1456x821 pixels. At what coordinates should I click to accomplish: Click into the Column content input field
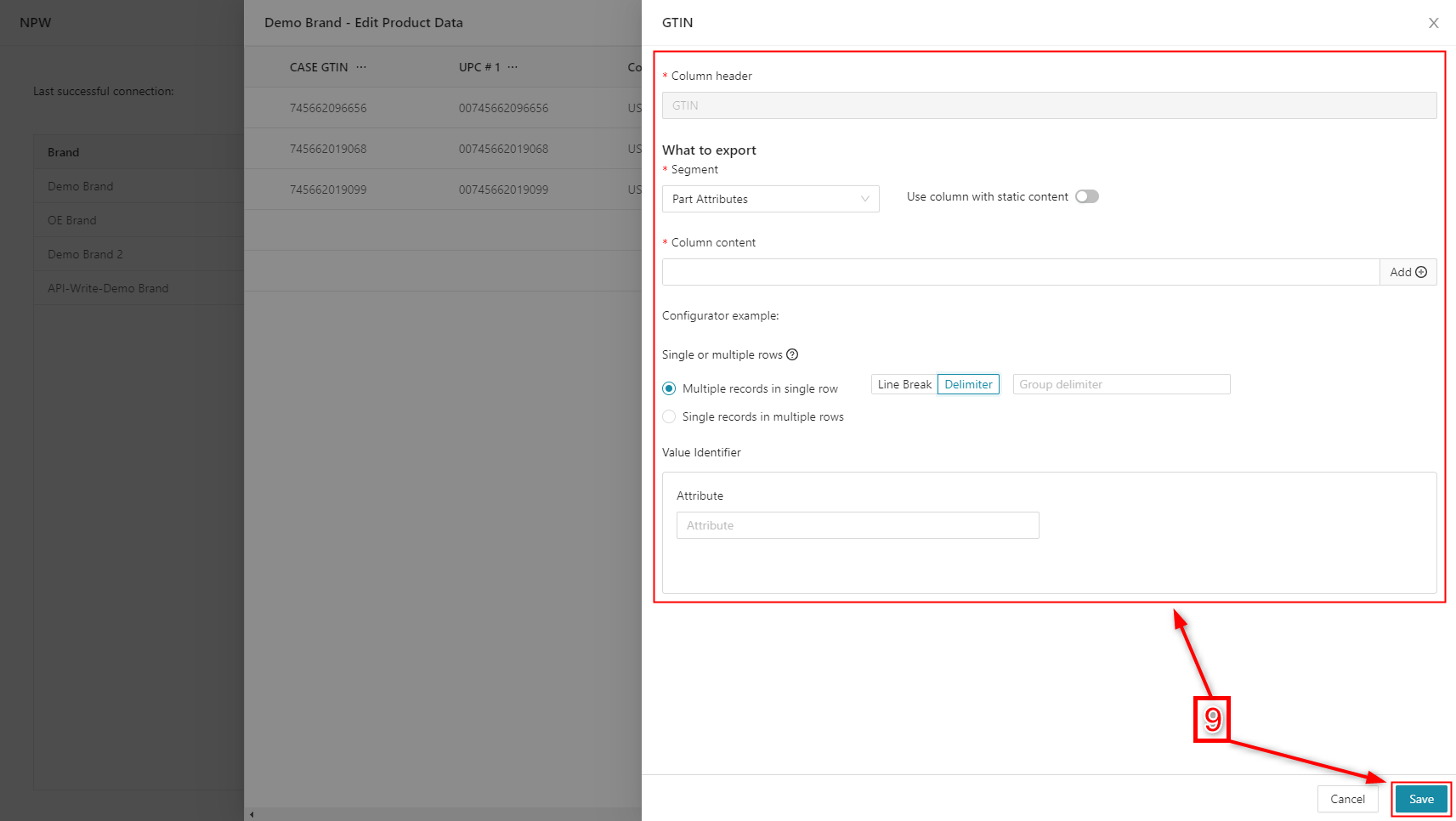point(1020,272)
